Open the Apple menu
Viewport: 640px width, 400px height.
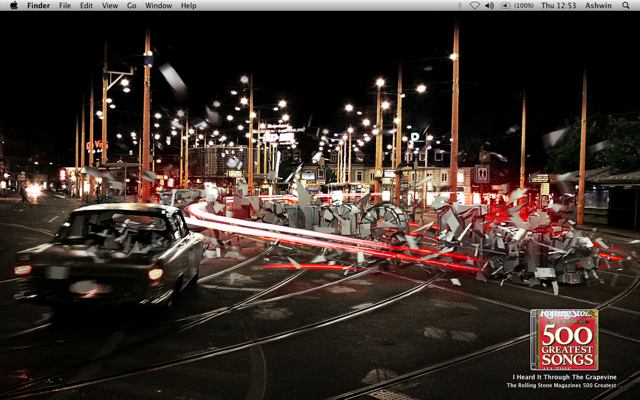[14, 5]
